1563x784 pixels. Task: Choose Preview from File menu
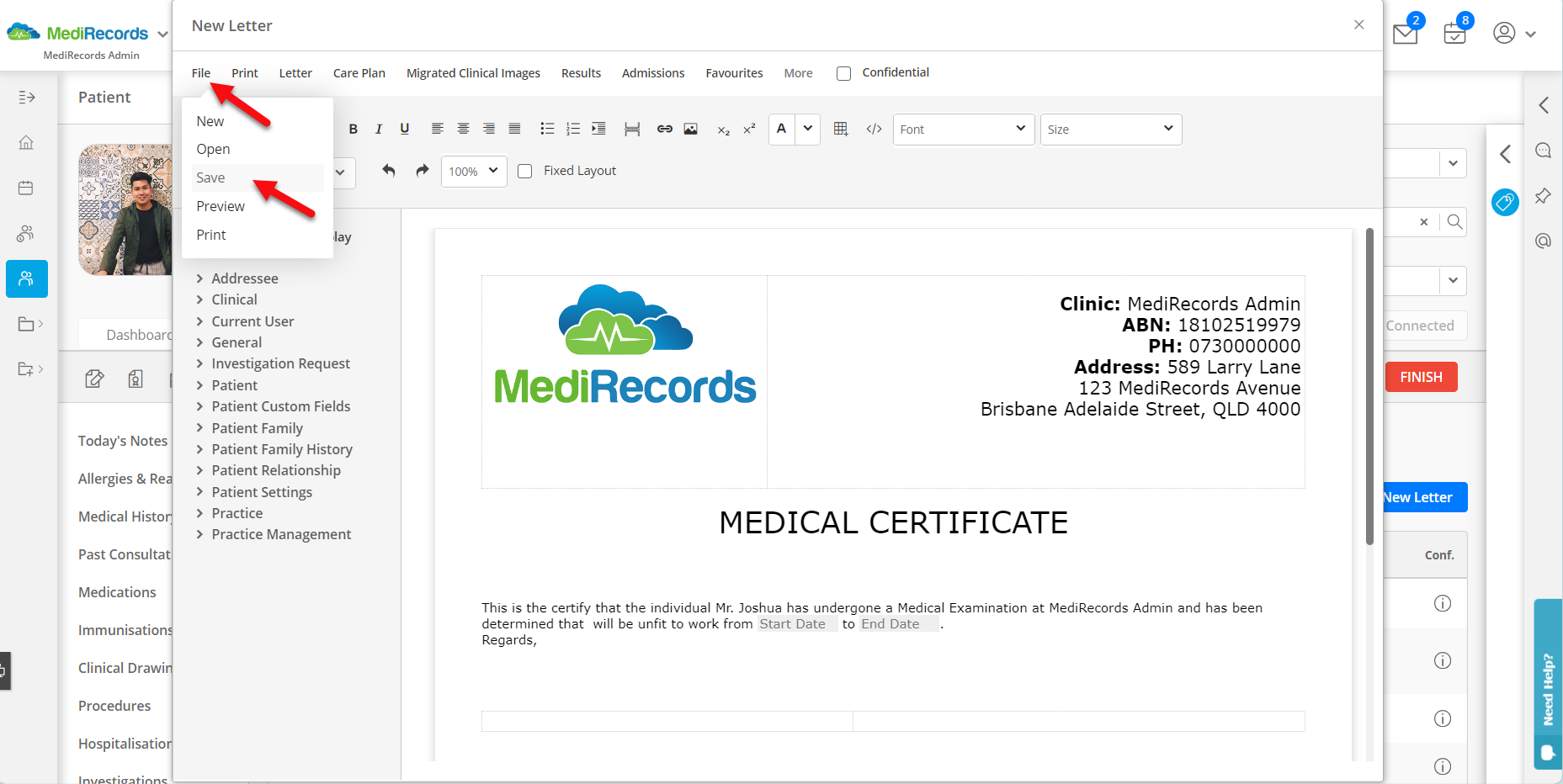pos(221,206)
